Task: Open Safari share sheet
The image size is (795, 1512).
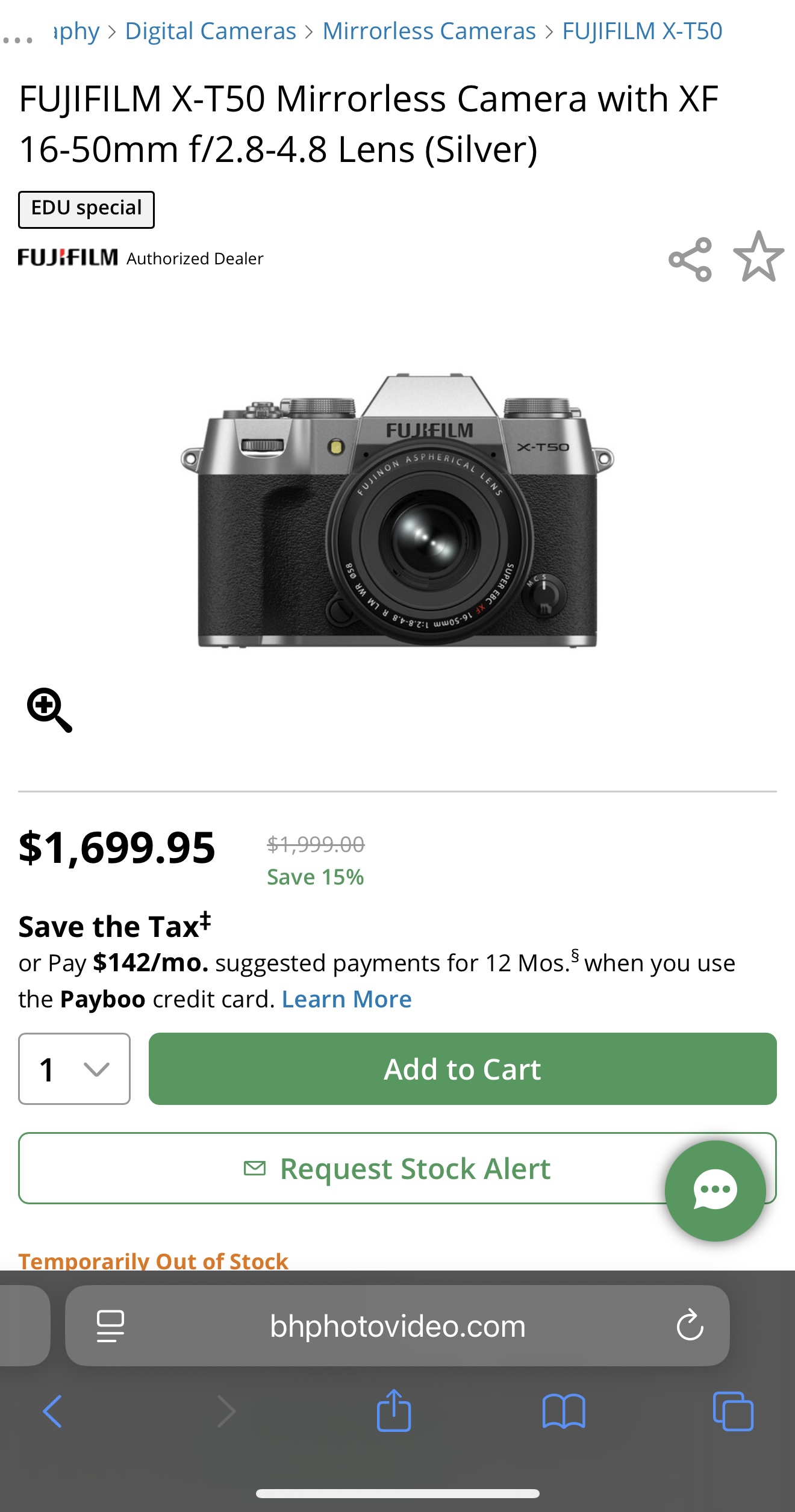Action: tap(394, 1410)
